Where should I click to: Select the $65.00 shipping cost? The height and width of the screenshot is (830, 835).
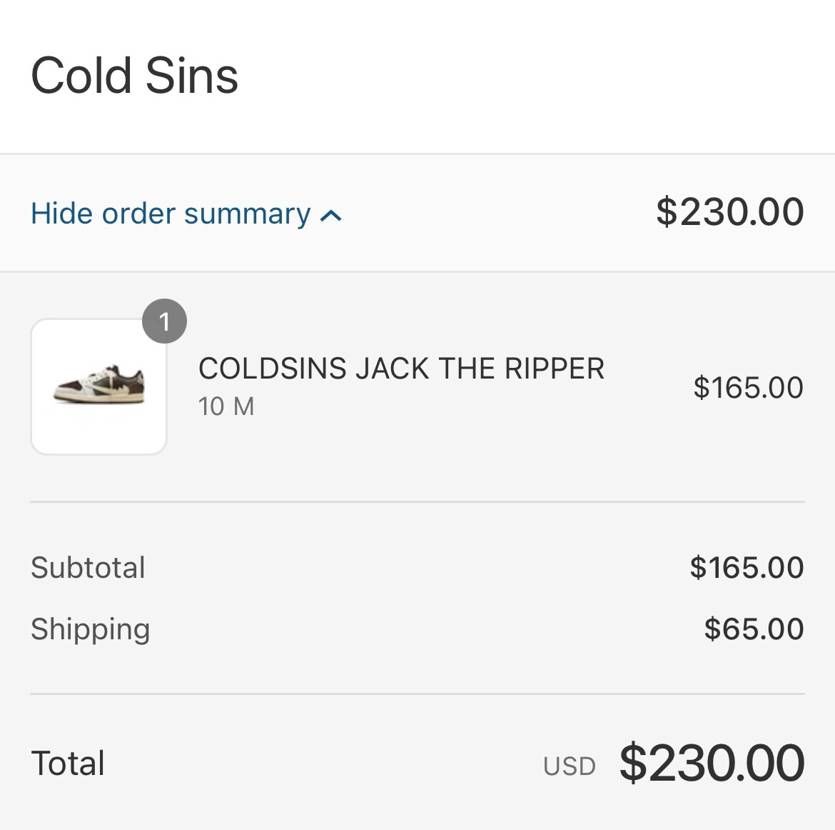754,629
